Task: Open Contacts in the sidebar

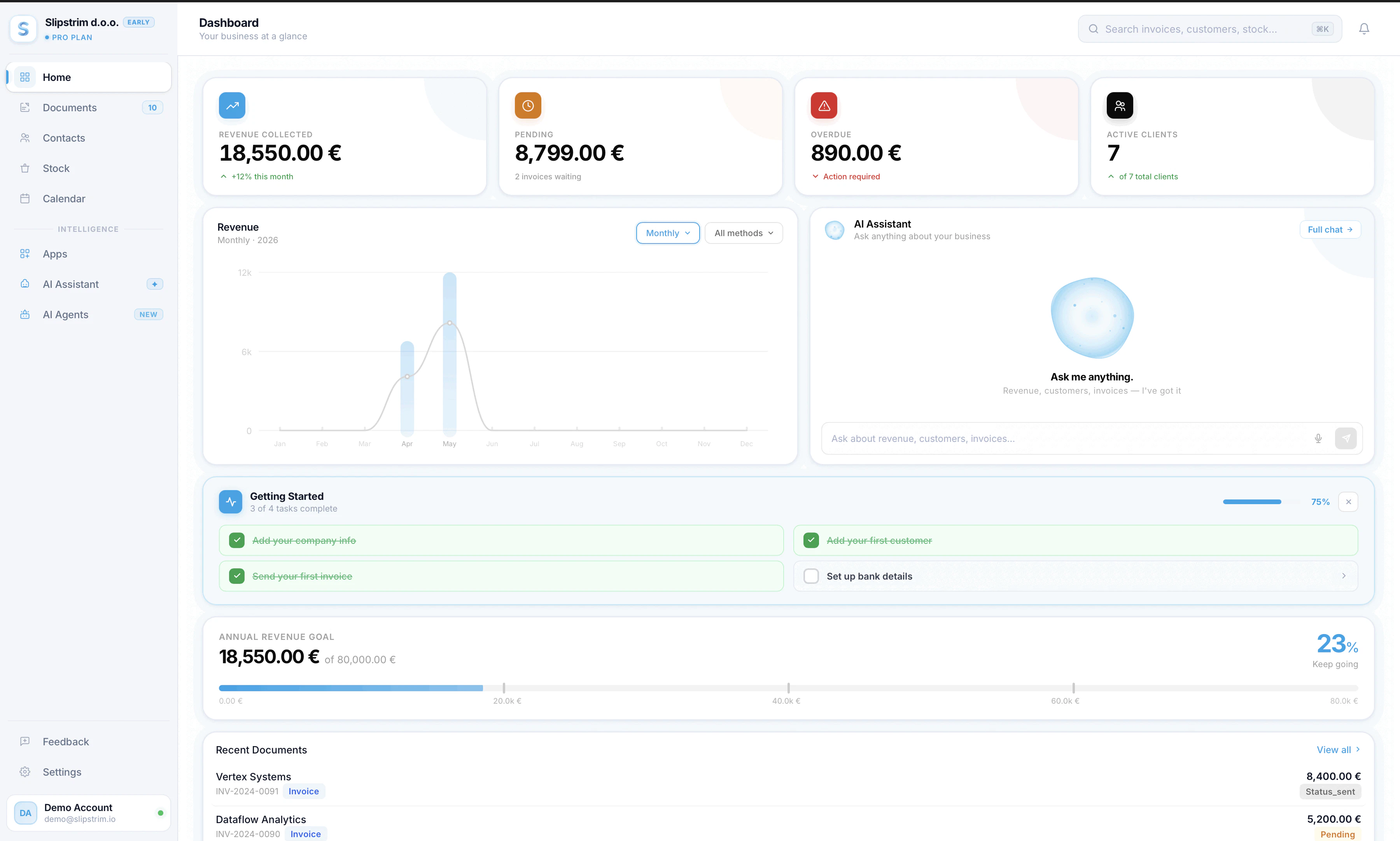Action: (x=88, y=138)
